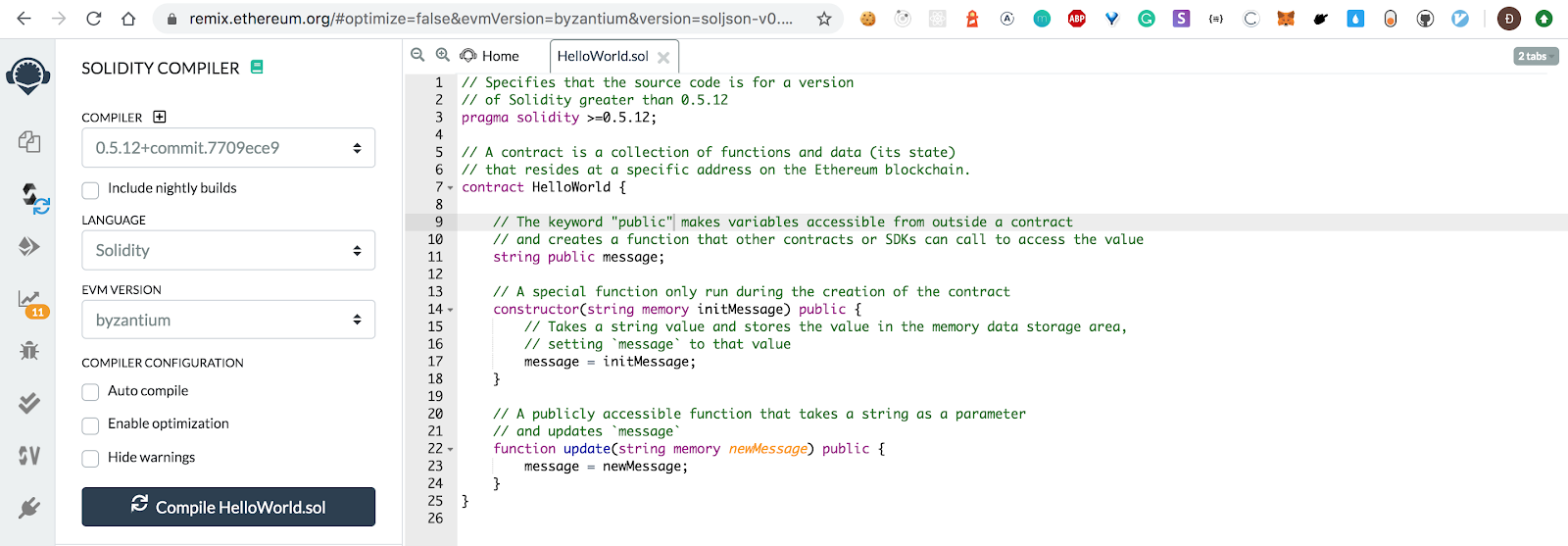
Task: Click the blue water-drop extension icon
Action: [1355, 19]
